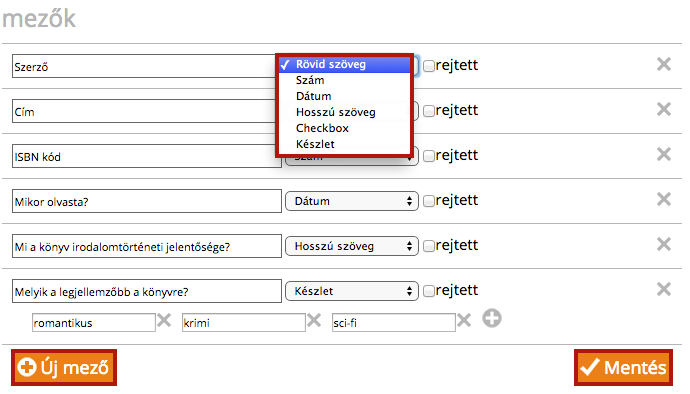The height and width of the screenshot is (394, 690).
Task: Open the Dátum type dropdown
Action: pos(352,201)
